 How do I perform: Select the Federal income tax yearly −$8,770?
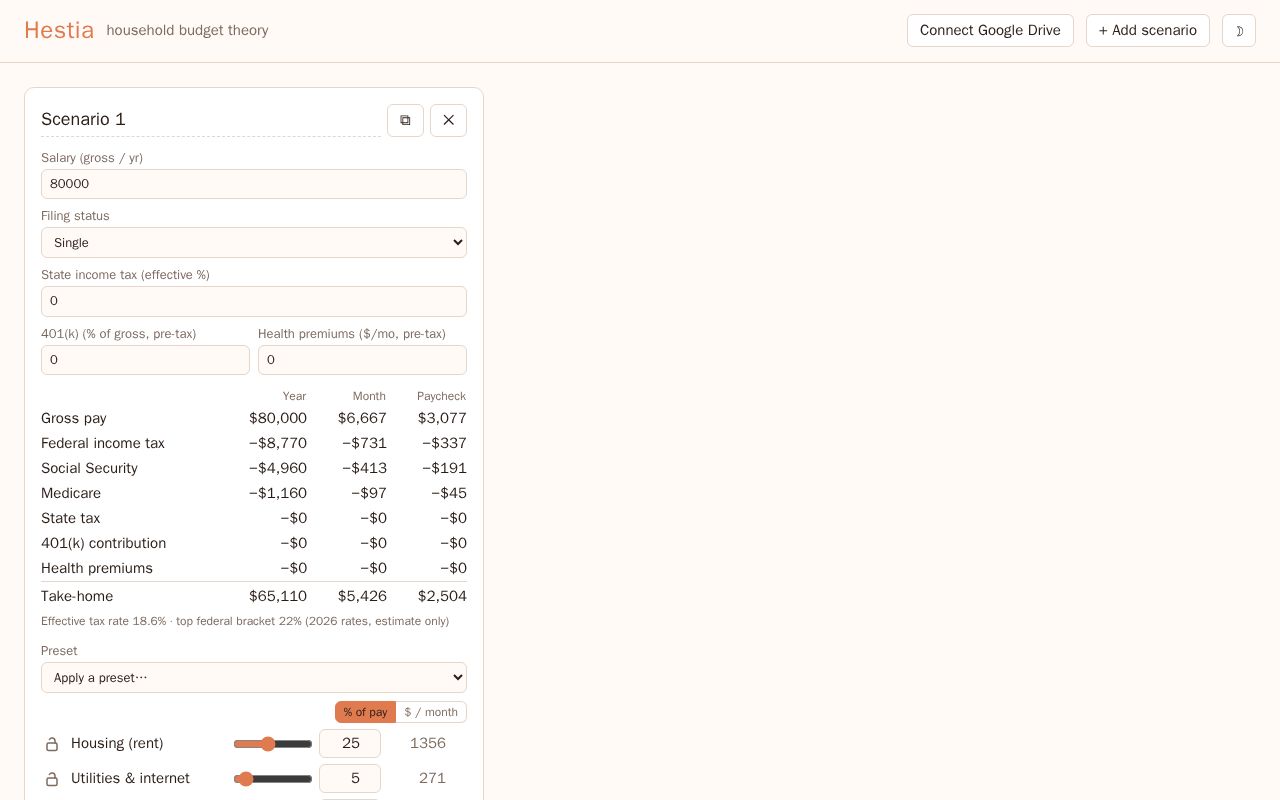(x=278, y=443)
